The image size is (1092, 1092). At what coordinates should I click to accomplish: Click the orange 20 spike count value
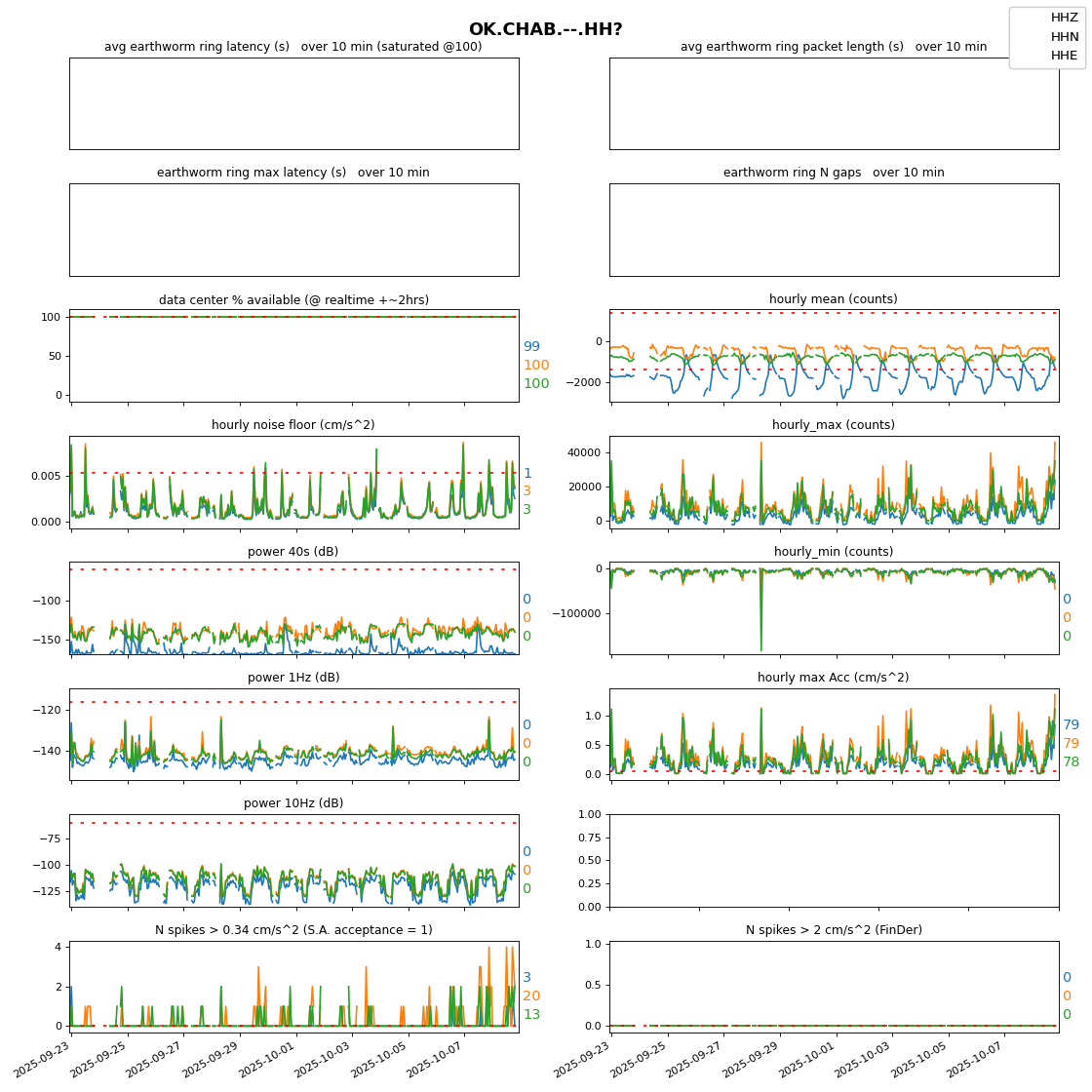(531, 996)
